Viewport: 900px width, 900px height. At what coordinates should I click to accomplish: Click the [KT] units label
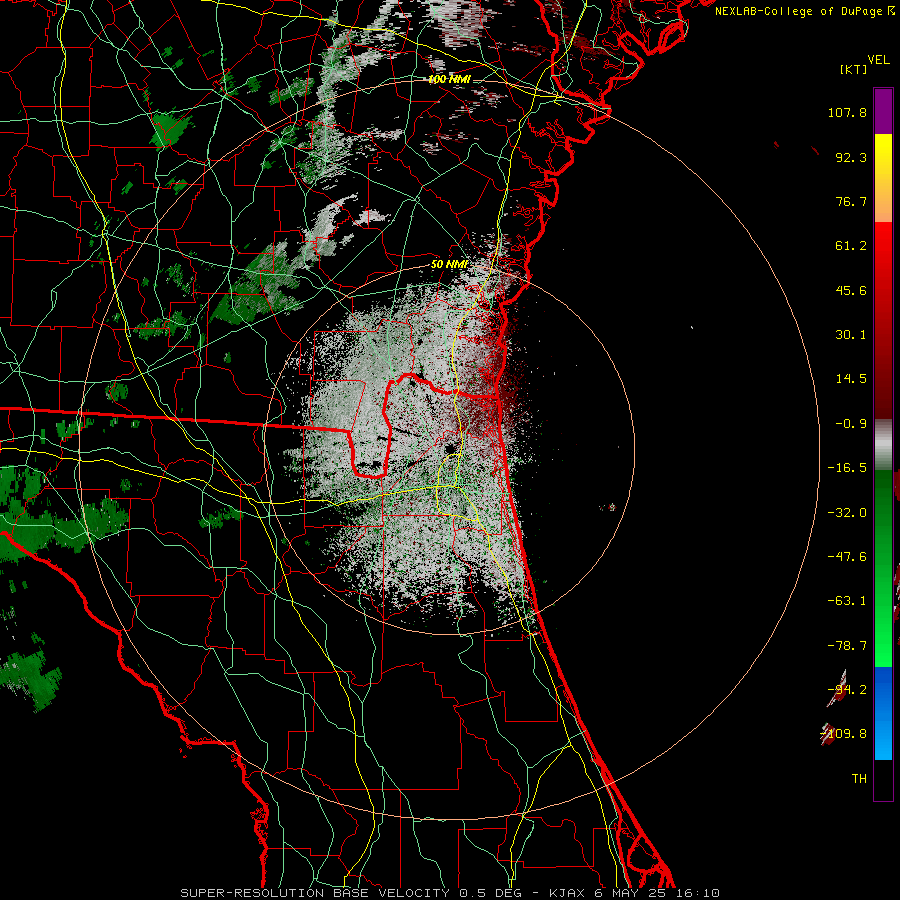[854, 69]
